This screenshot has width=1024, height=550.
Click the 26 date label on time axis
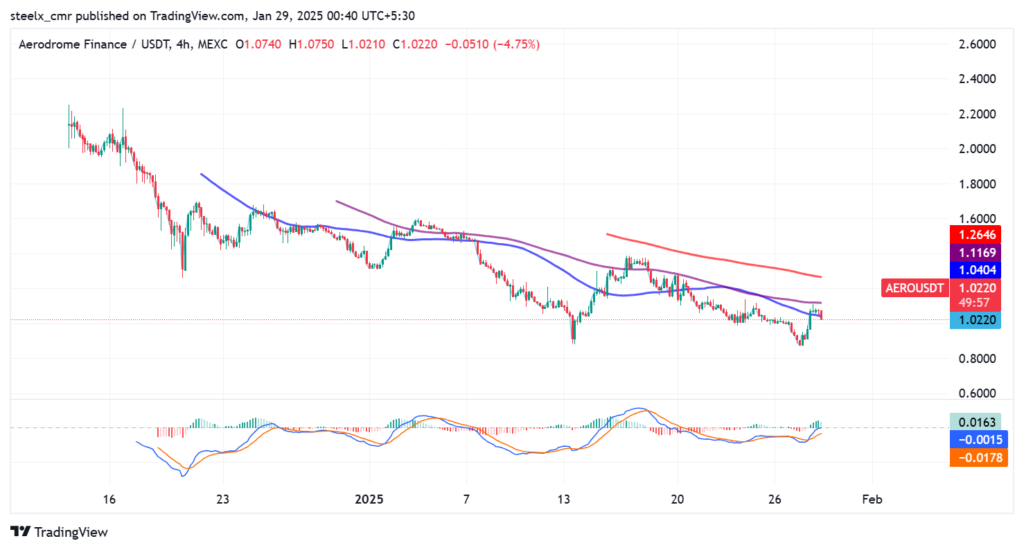tap(775, 499)
